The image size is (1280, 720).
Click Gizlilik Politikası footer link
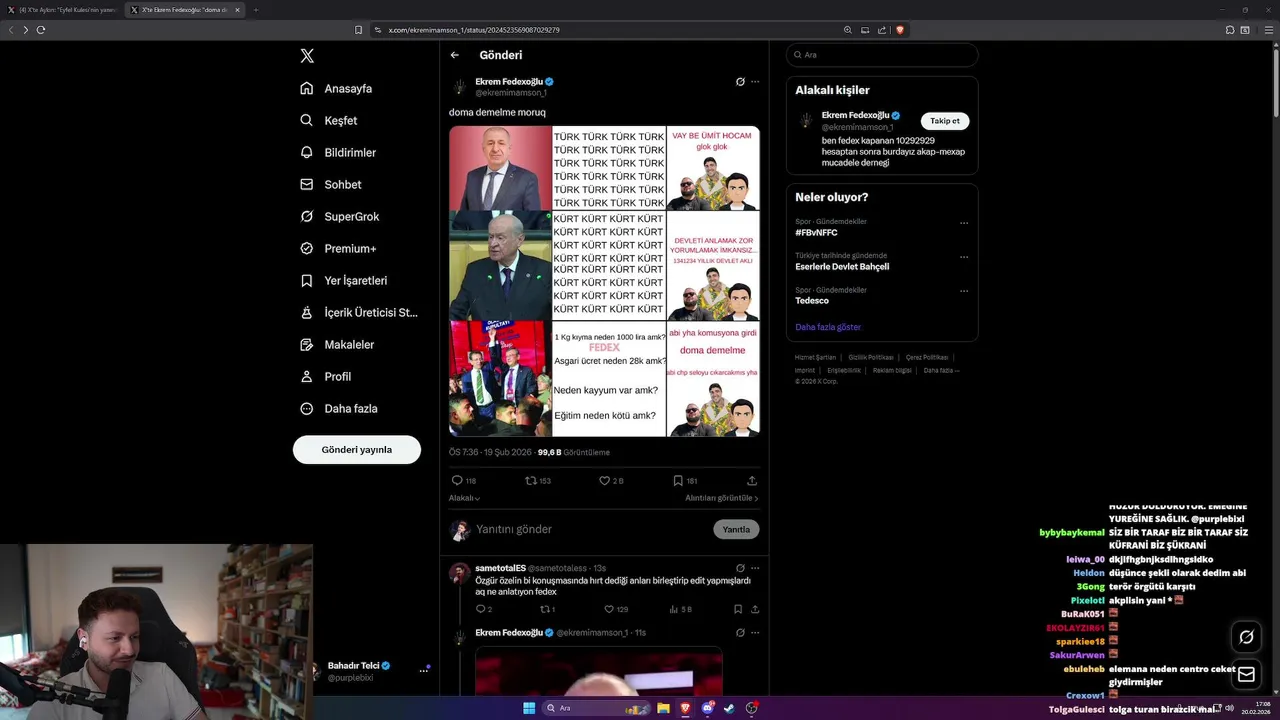coord(871,357)
